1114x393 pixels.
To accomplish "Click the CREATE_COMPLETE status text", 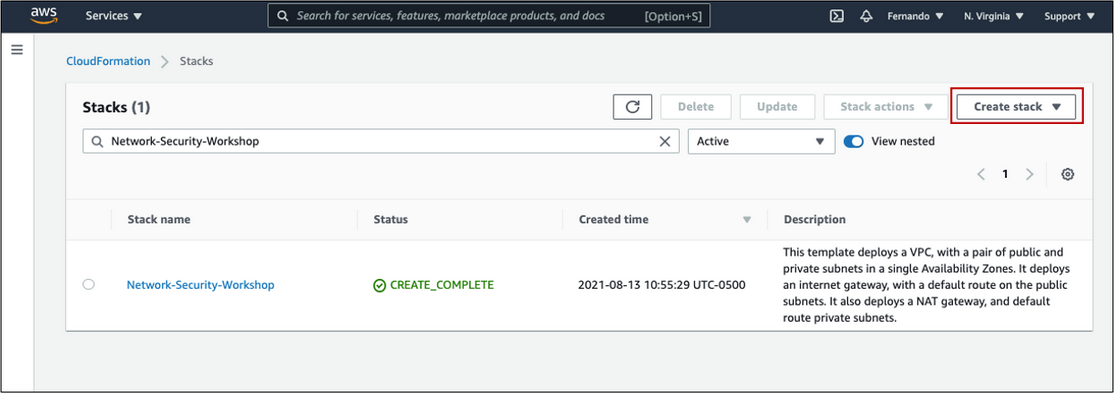I will [442, 285].
